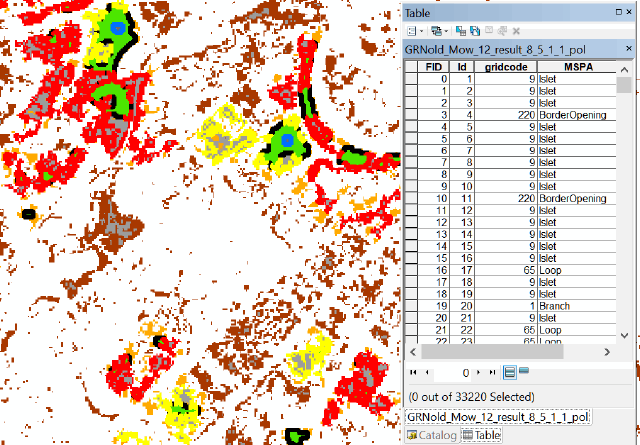
Task: Click the Islet cell in Id 8 row
Action: pos(577,162)
